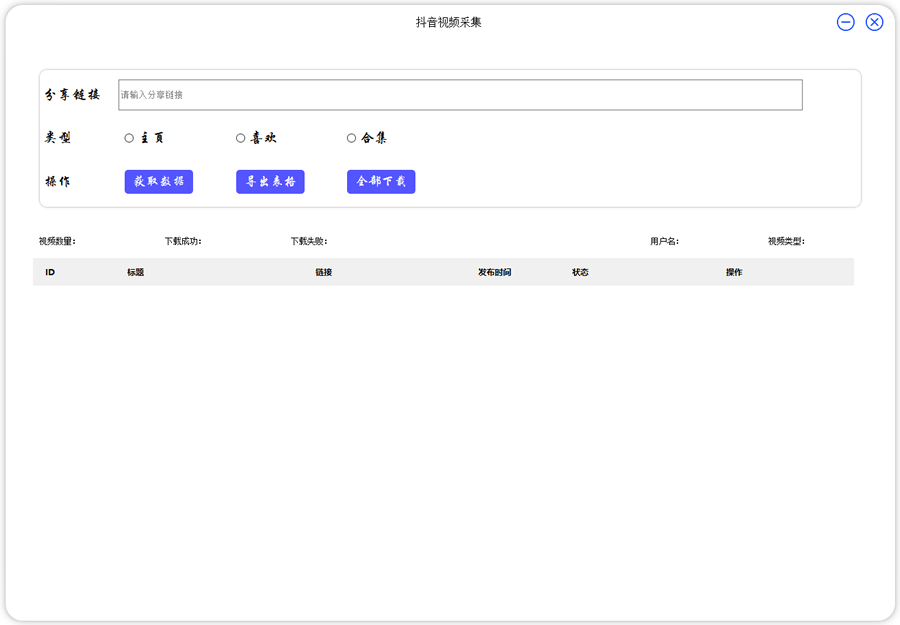Image resolution: width=900 pixels, height=625 pixels.
Task: Start download with 全部下载 button
Action: tap(381, 182)
